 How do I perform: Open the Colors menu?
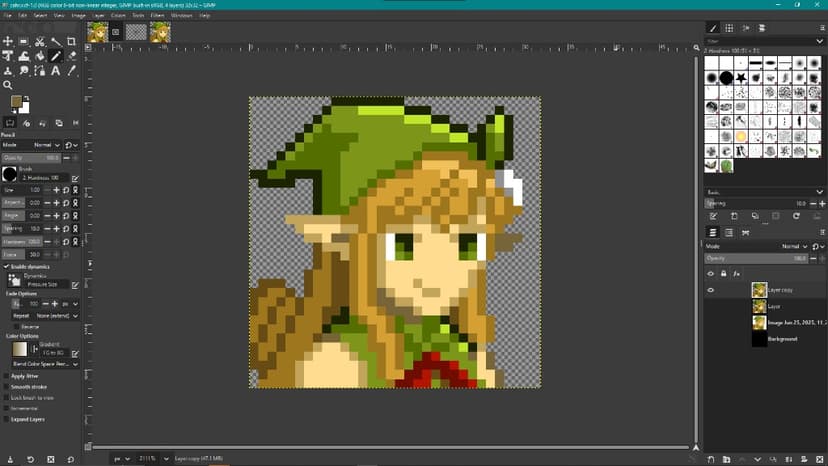[118, 16]
